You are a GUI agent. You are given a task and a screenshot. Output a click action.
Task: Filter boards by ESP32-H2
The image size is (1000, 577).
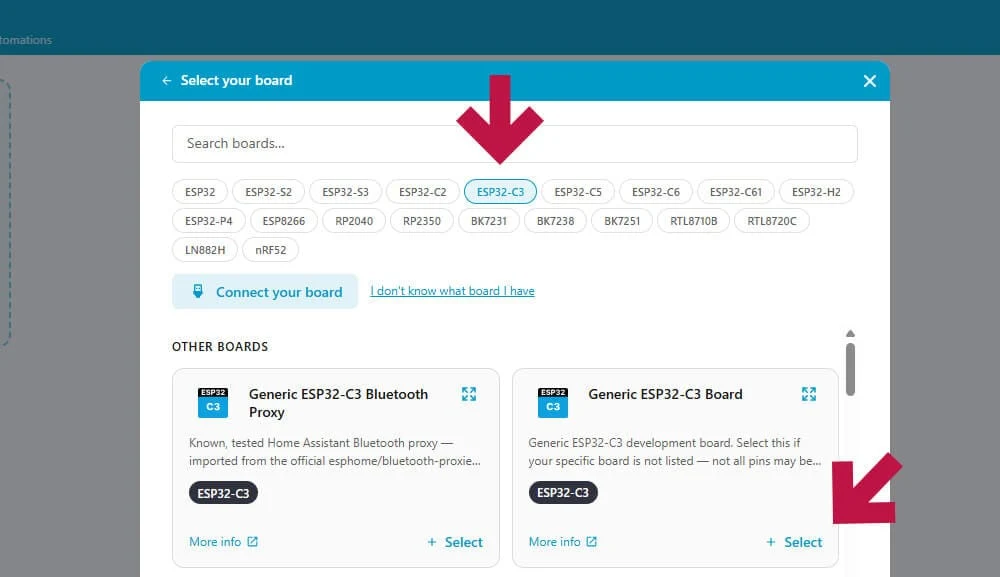click(x=816, y=192)
